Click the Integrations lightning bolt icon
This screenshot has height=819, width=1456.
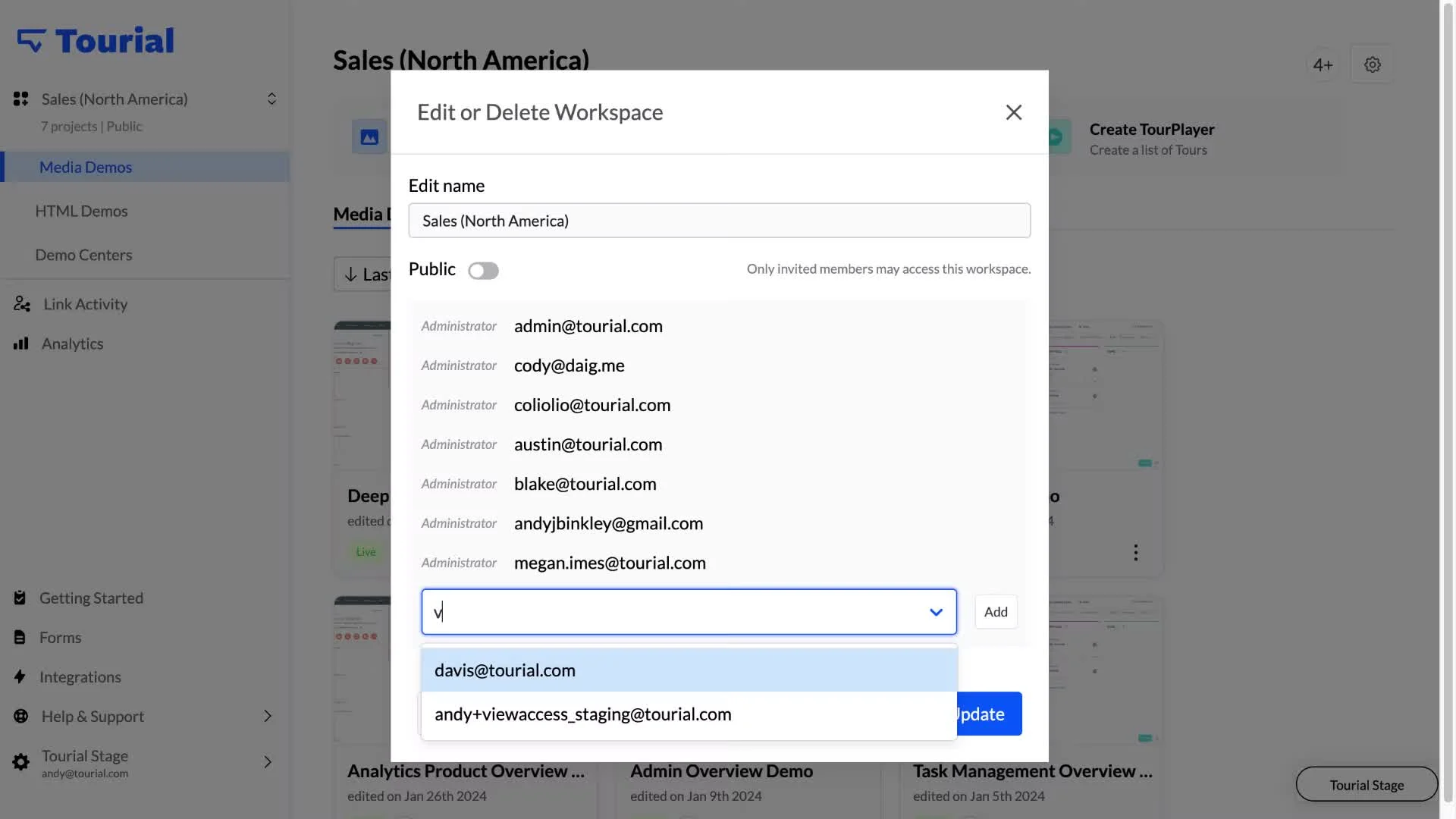point(20,676)
